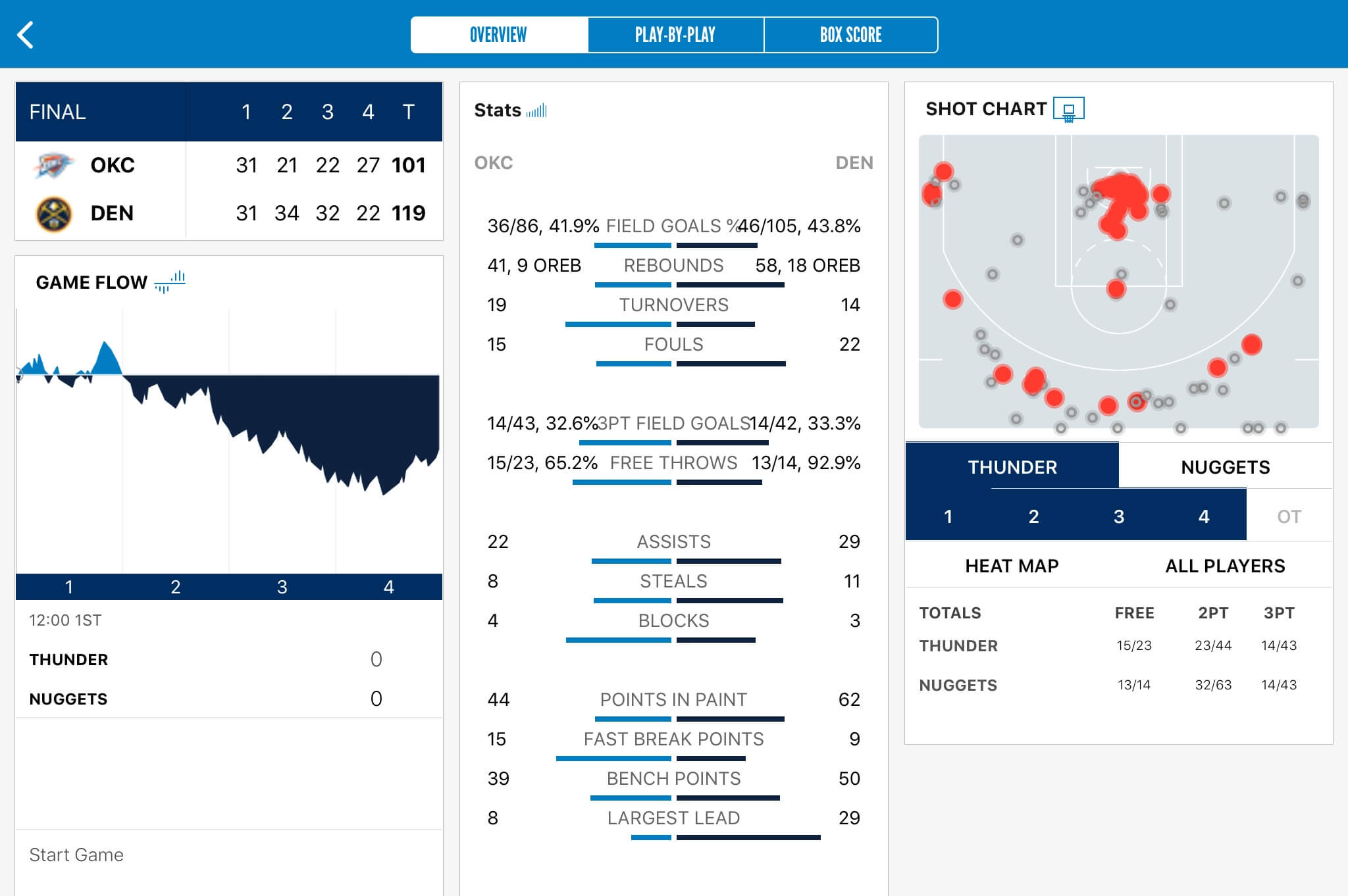Click the FREE THROWS stat label
Screen dimensions: 1348x896
coord(674,463)
